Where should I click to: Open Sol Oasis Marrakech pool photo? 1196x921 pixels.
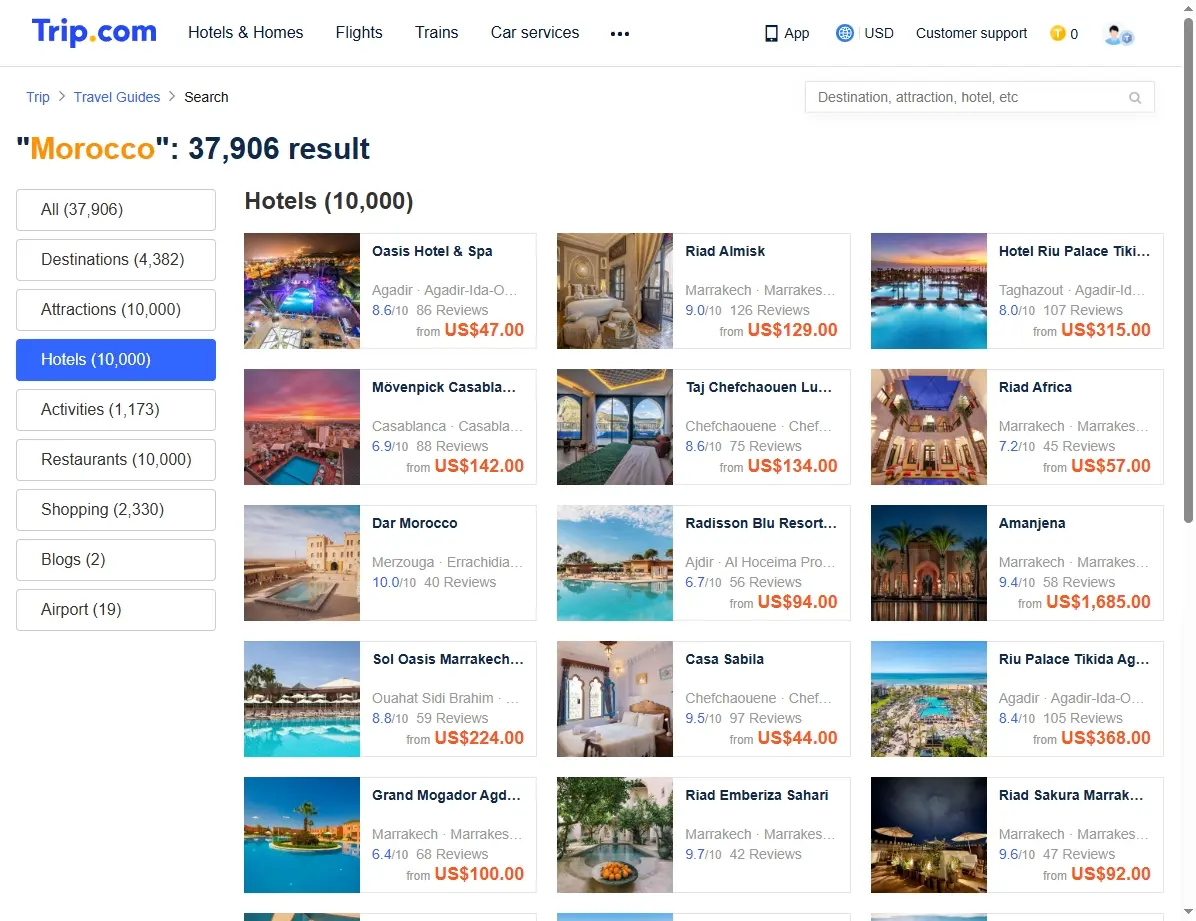click(x=302, y=698)
